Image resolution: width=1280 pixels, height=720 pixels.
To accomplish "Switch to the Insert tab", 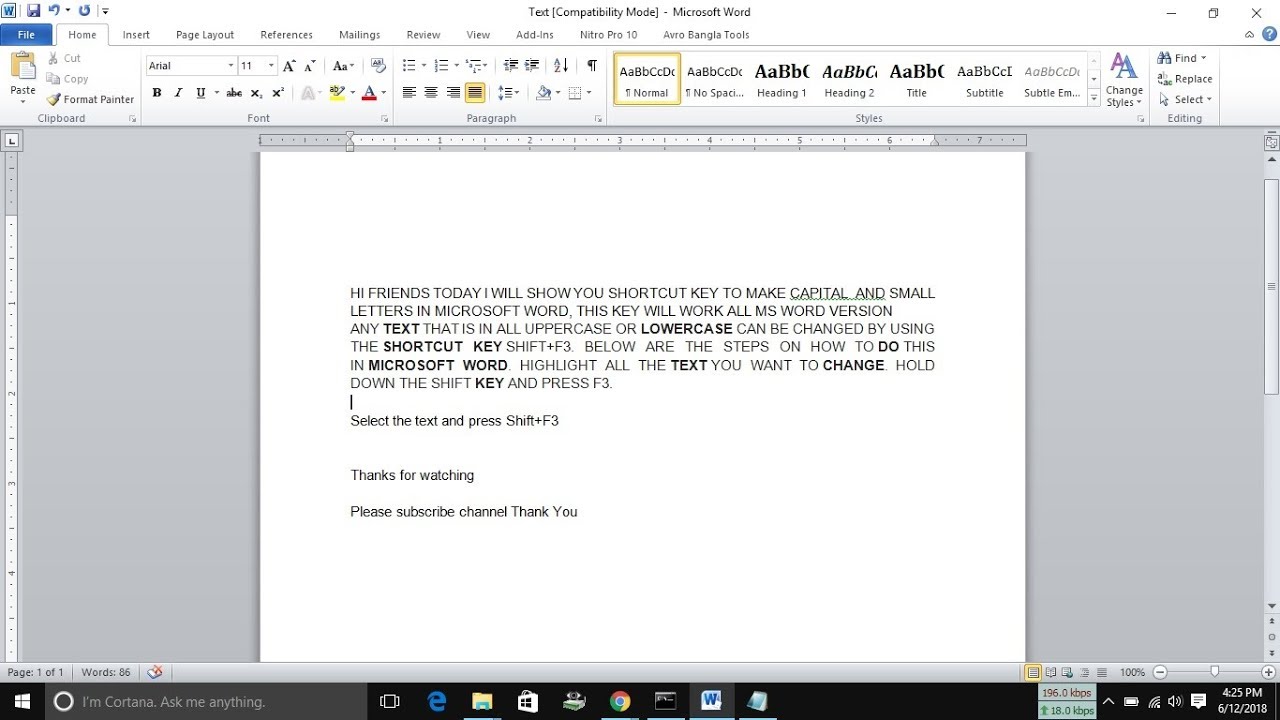I will click(x=136, y=35).
